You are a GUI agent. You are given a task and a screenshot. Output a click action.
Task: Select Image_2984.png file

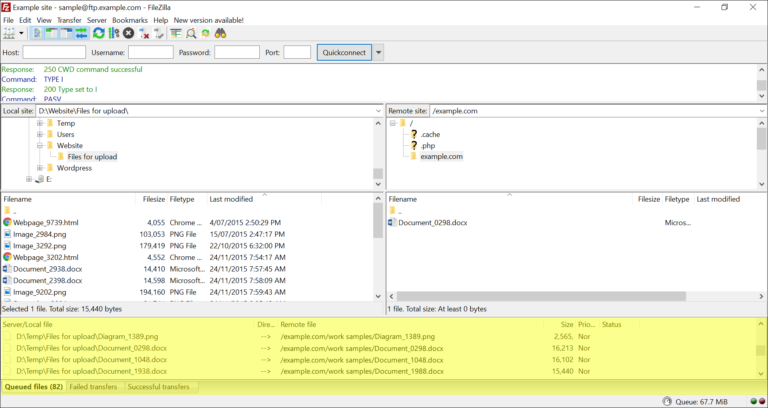click(40, 234)
